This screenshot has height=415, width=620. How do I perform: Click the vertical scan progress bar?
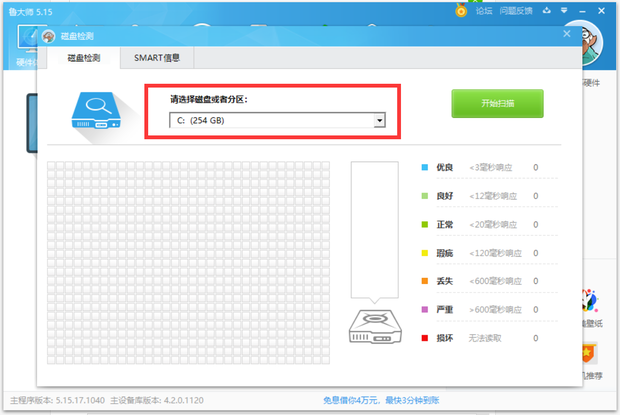374,230
